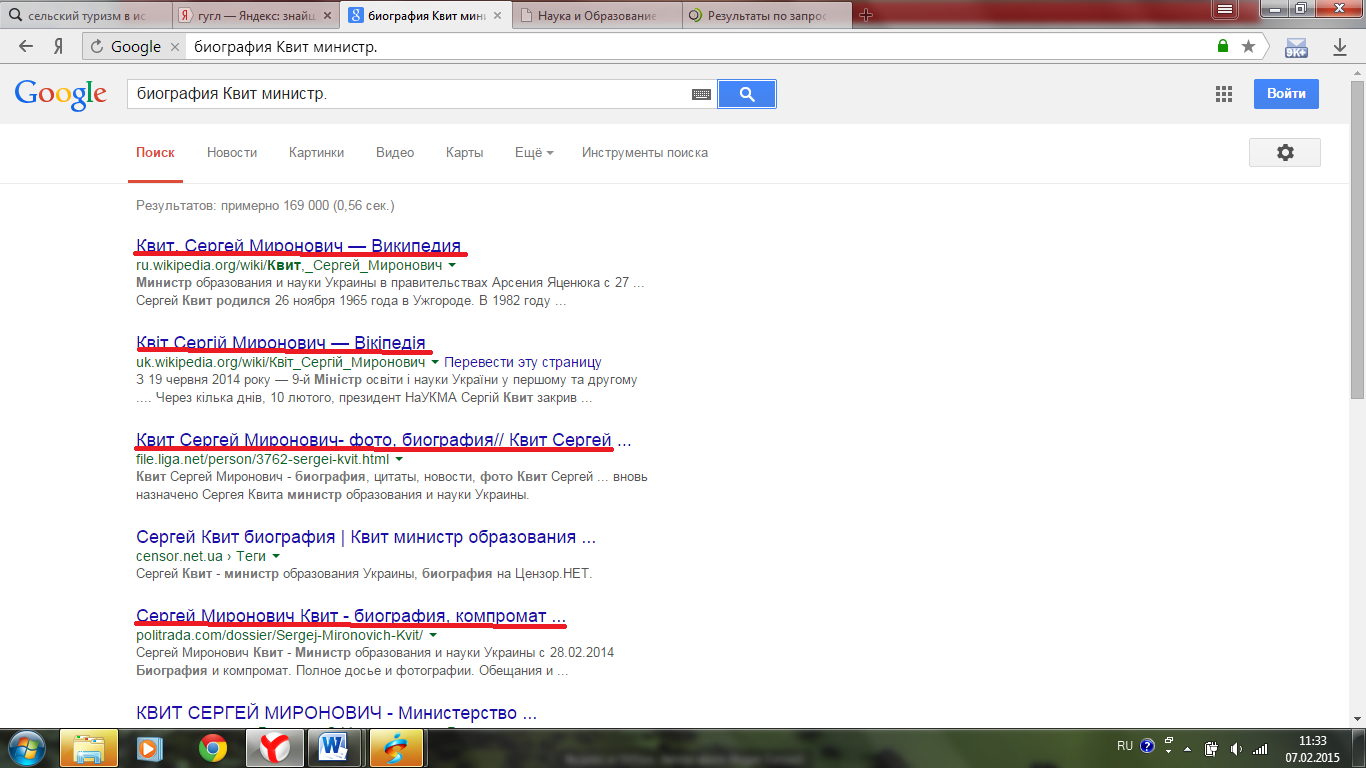This screenshot has height=768, width=1366.
Task: Switch to 'гугл — Яндекс' browser tab
Action: pyautogui.click(x=254, y=16)
